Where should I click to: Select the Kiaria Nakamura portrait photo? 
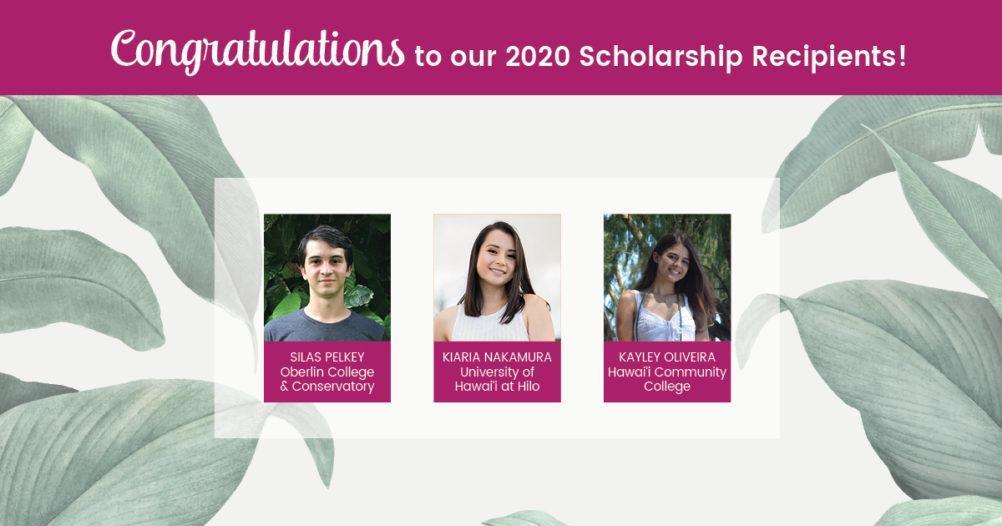point(497,277)
